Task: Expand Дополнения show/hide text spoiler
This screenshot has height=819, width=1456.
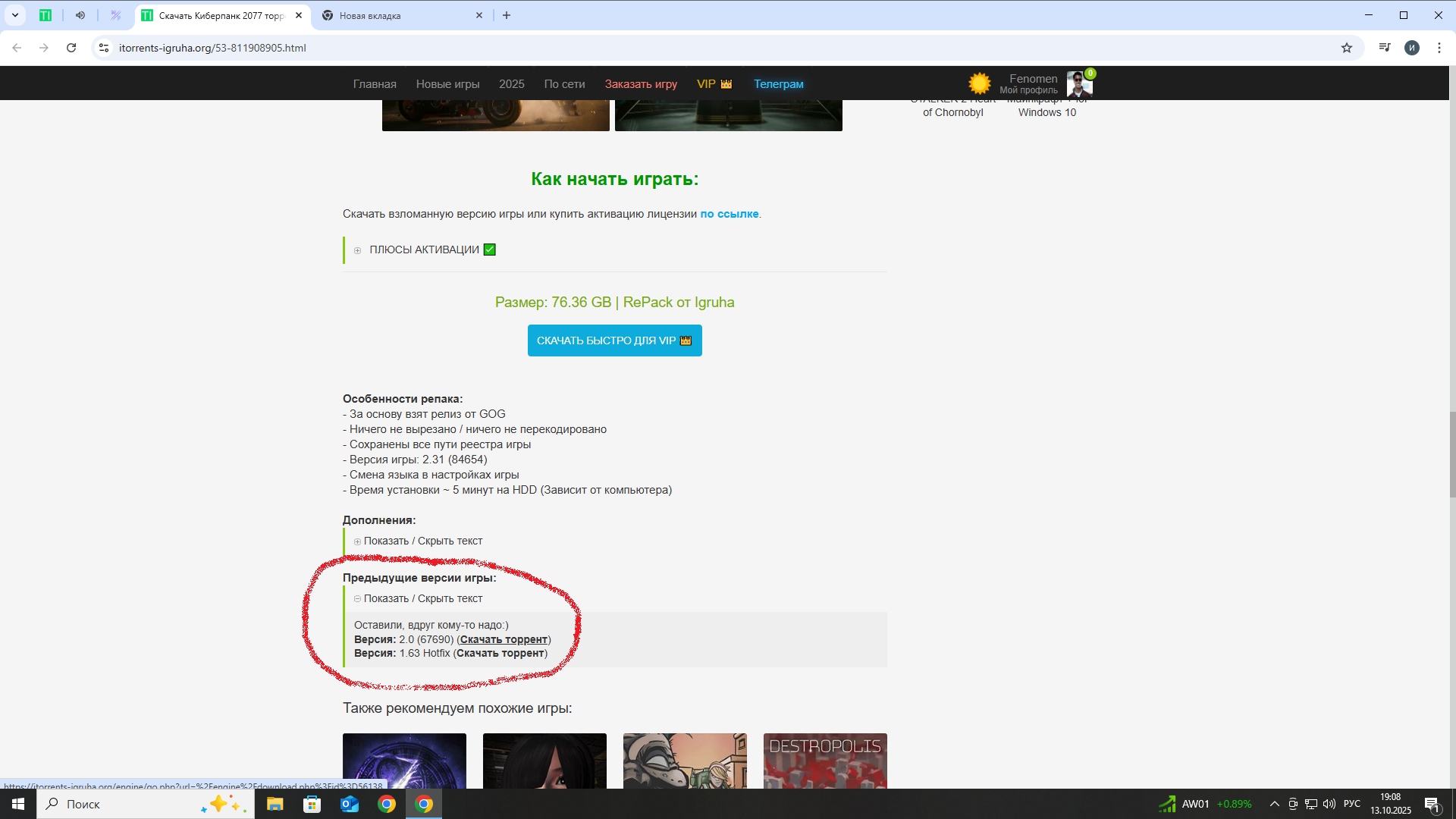Action: [422, 541]
